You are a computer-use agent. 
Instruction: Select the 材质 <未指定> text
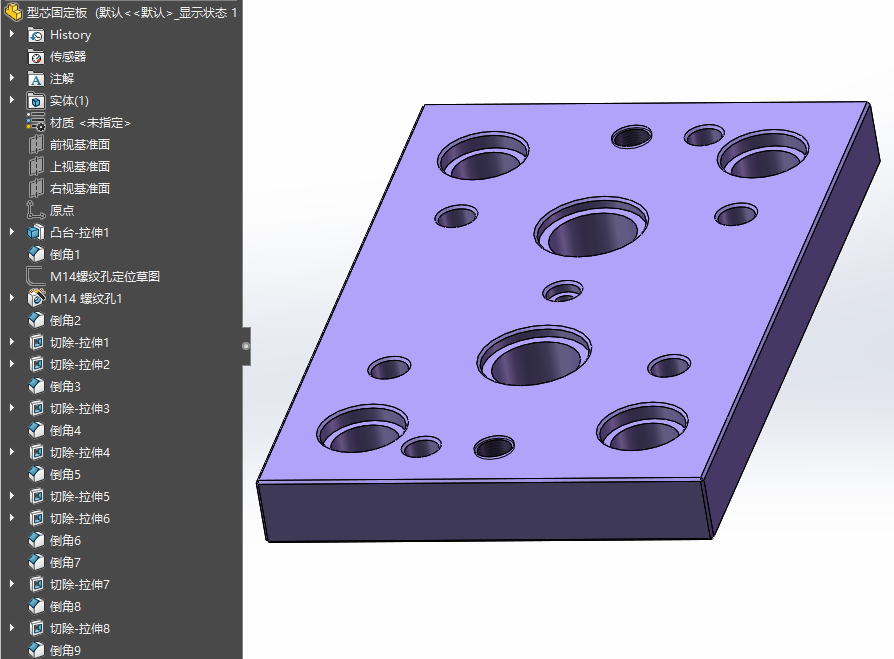tap(90, 123)
